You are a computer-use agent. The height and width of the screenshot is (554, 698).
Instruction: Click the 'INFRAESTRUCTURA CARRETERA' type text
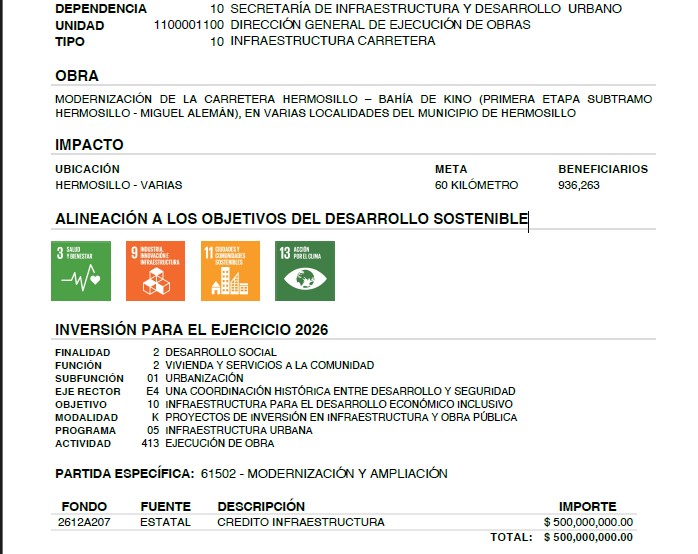[x=332, y=41]
